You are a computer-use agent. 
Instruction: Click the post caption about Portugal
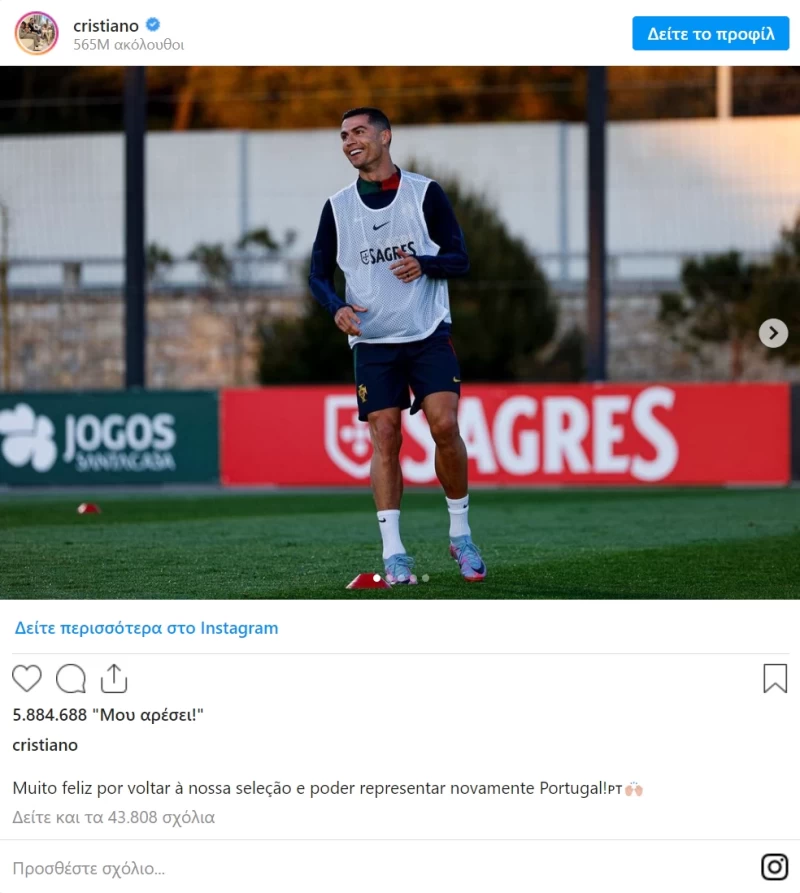pos(327,788)
